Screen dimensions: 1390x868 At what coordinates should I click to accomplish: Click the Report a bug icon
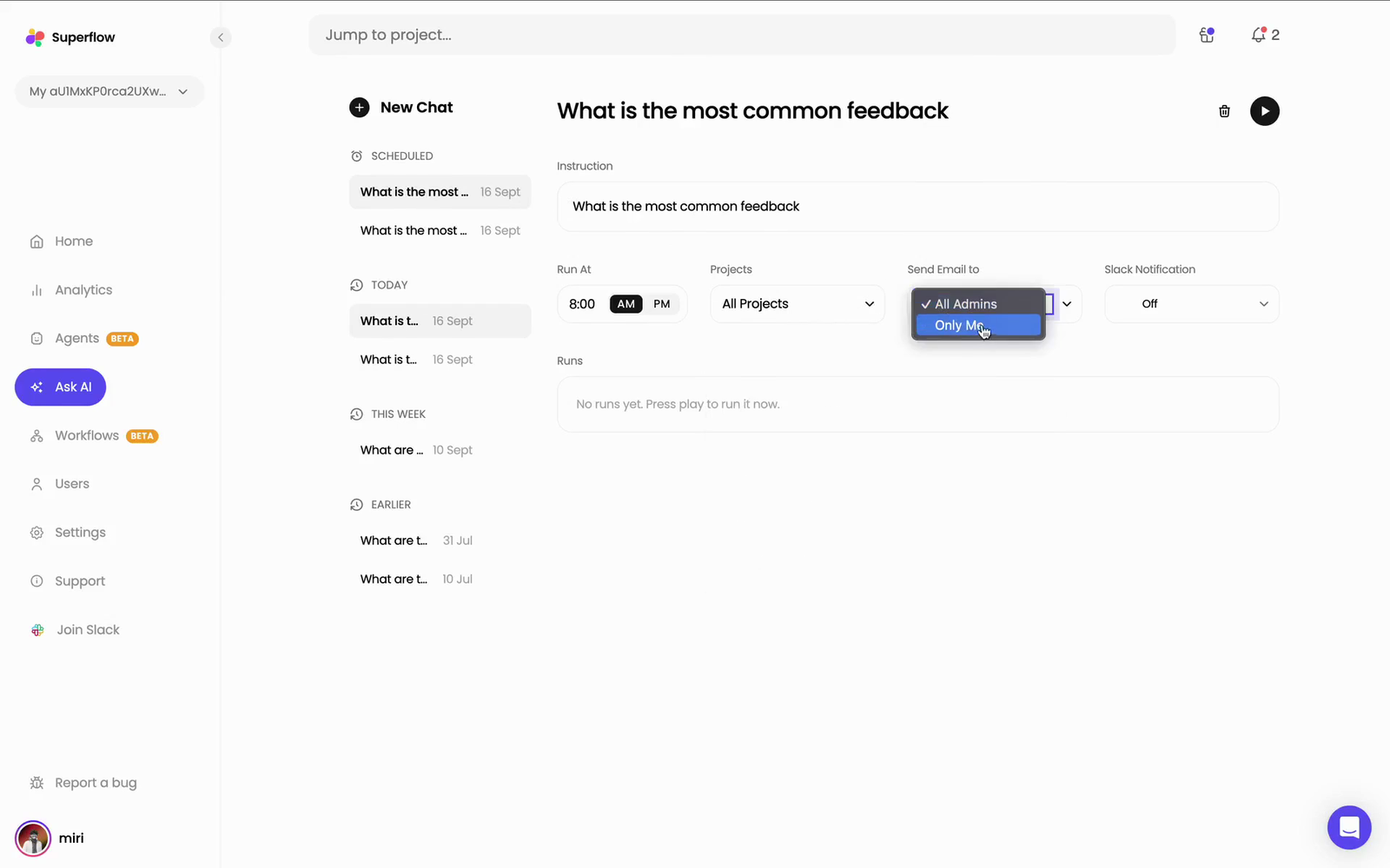pos(36,783)
